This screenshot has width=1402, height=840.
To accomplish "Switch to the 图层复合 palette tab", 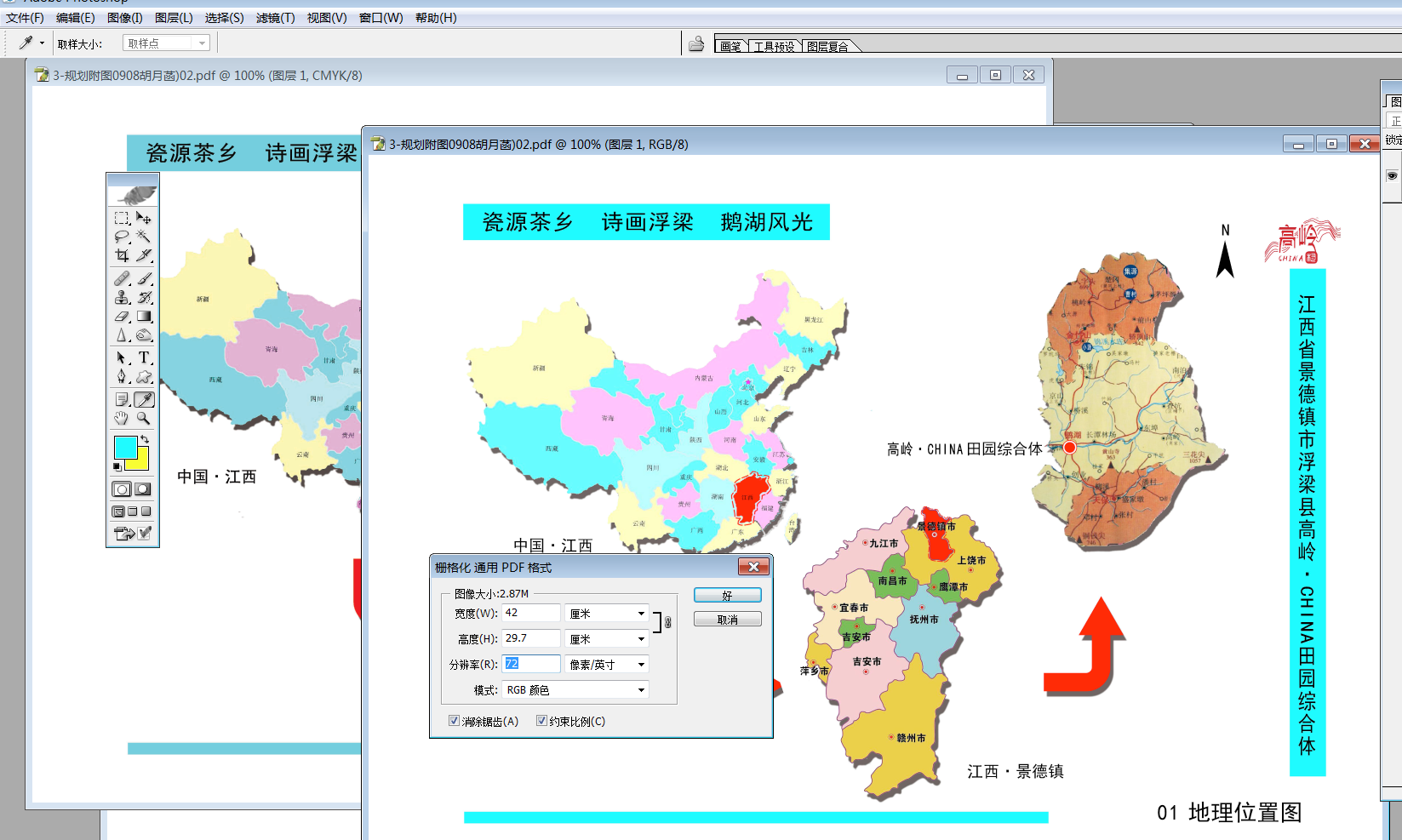I will (x=827, y=46).
